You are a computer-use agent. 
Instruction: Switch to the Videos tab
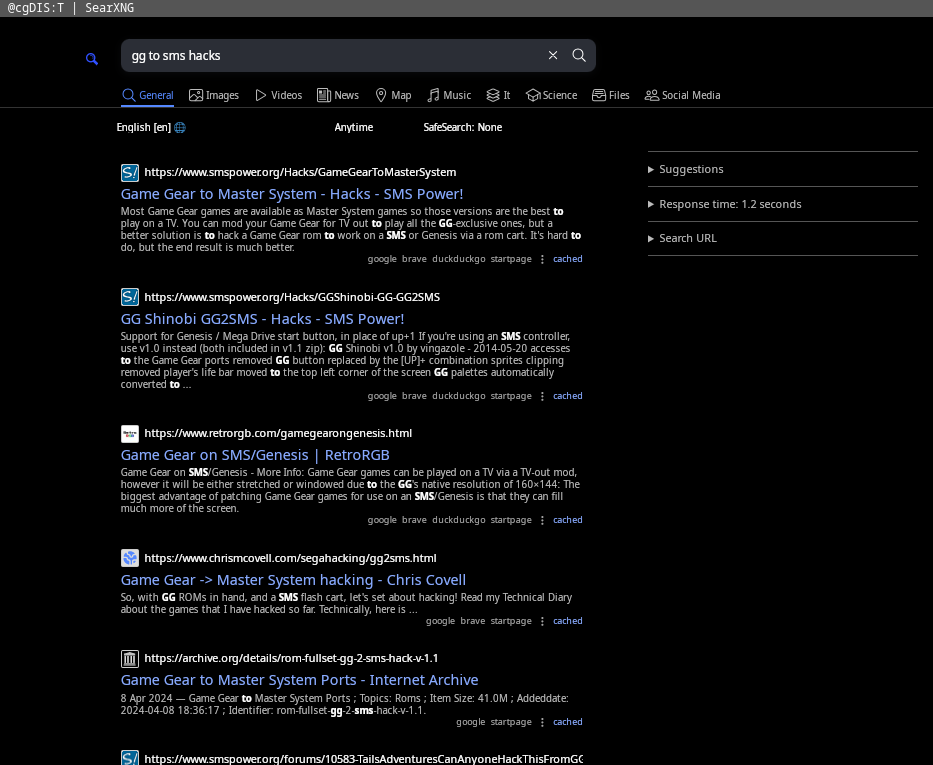278,95
